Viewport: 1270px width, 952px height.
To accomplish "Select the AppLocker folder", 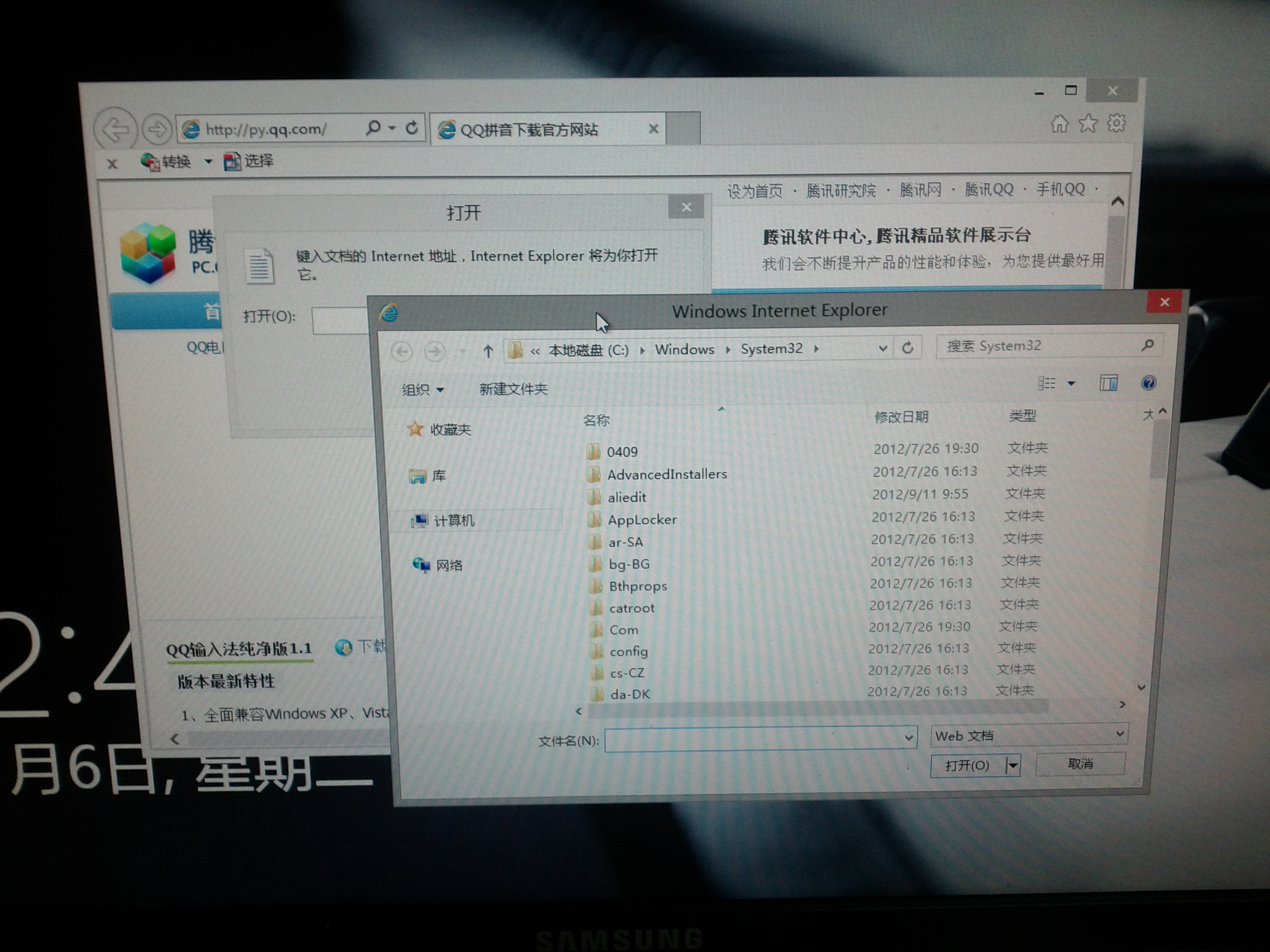I will point(633,519).
